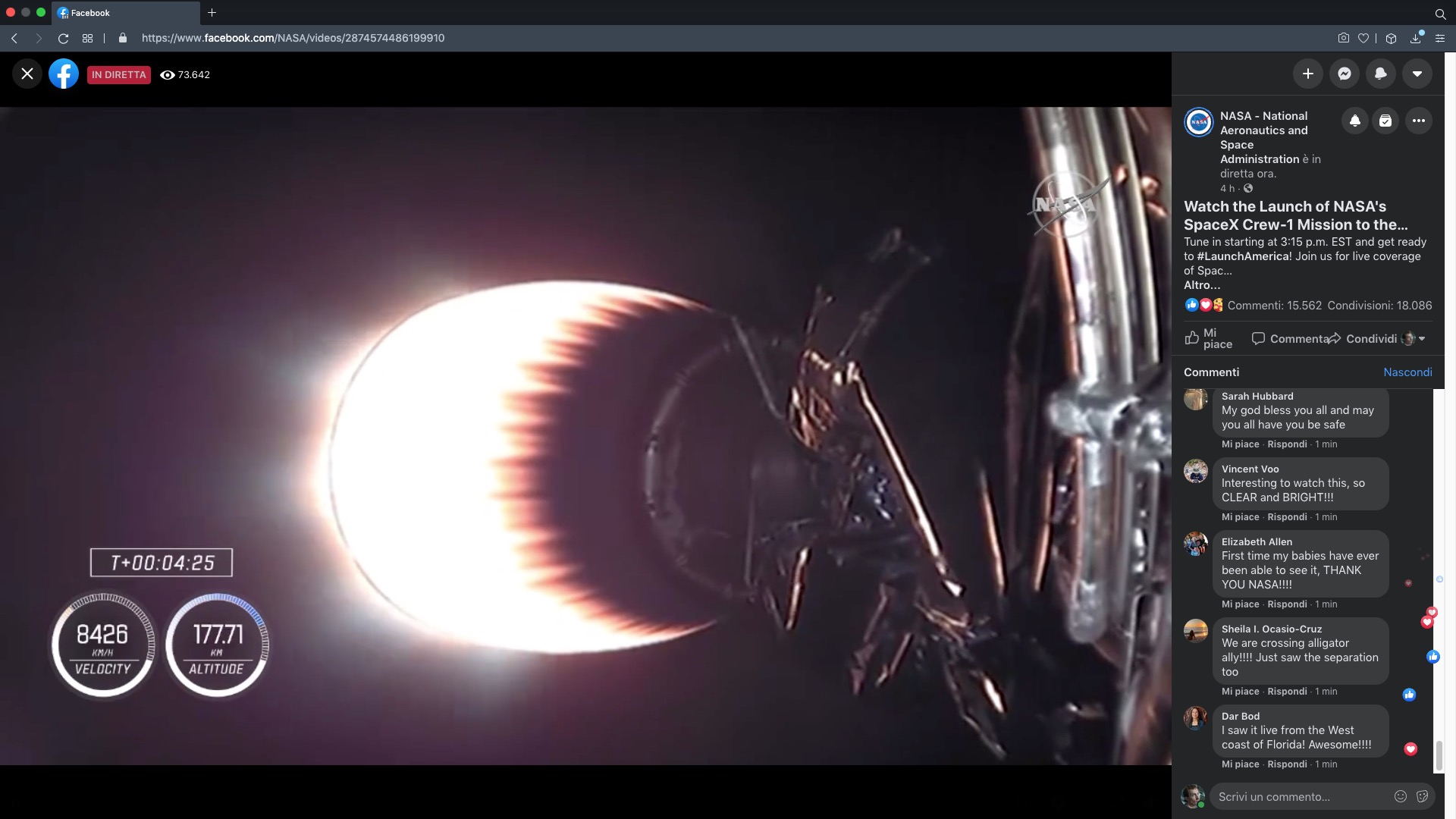Viewport: 1456px width, 819px height.
Task: Close the video viewer with X button
Action: click(27, 74)
